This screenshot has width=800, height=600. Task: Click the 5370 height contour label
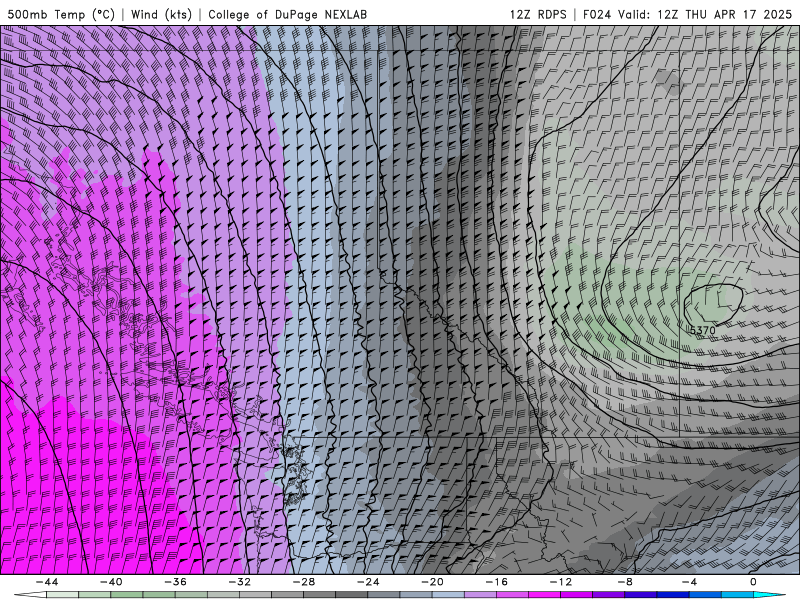pos(703,330)
